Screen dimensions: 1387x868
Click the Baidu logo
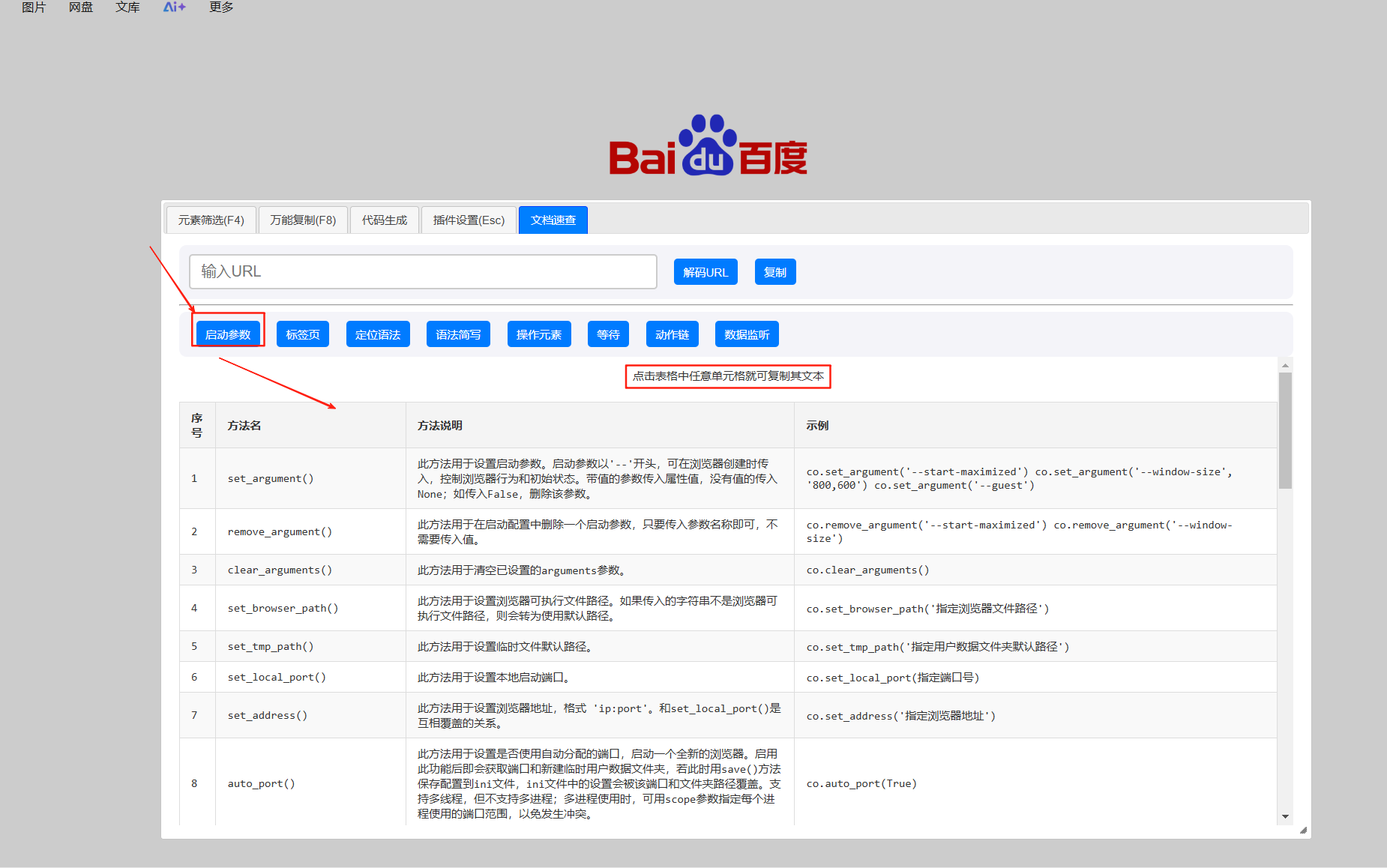[708, 145]
